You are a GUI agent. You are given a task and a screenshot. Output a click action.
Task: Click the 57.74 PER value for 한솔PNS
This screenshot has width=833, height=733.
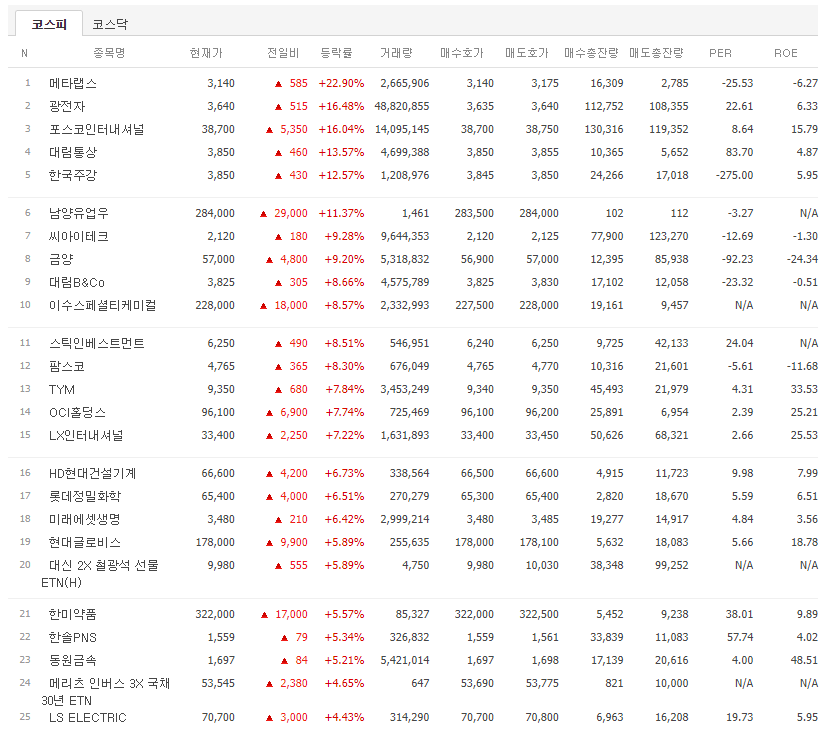click(x=740, y=637)
